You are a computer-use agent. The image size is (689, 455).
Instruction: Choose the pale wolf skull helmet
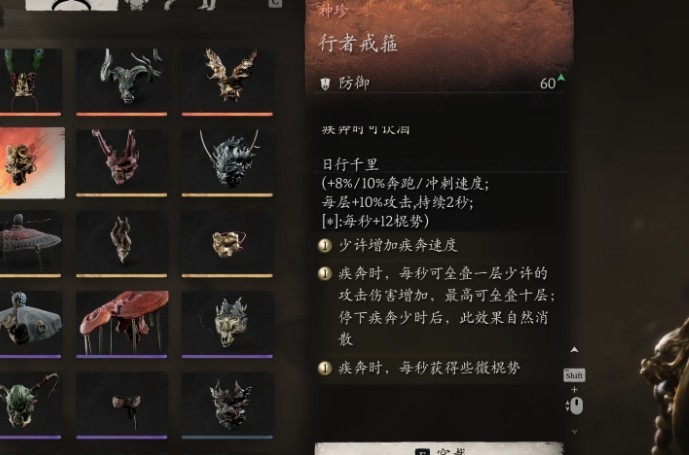coord(227,324)
